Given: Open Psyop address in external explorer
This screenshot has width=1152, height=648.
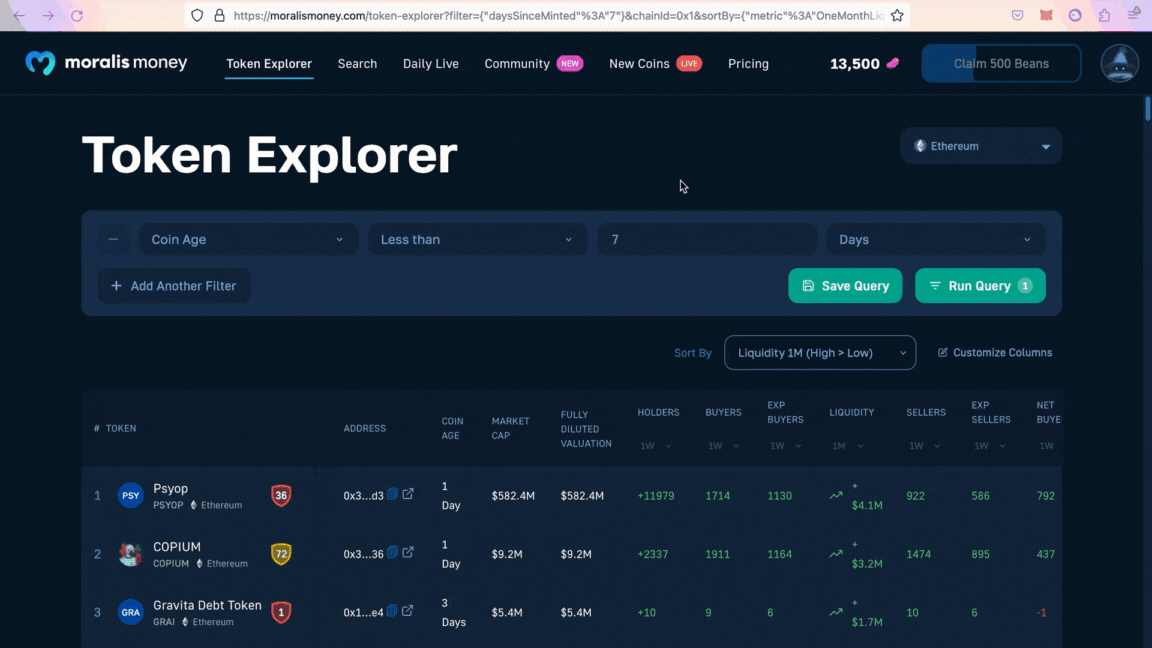Looking at the screenshot, I should point(408,494).
